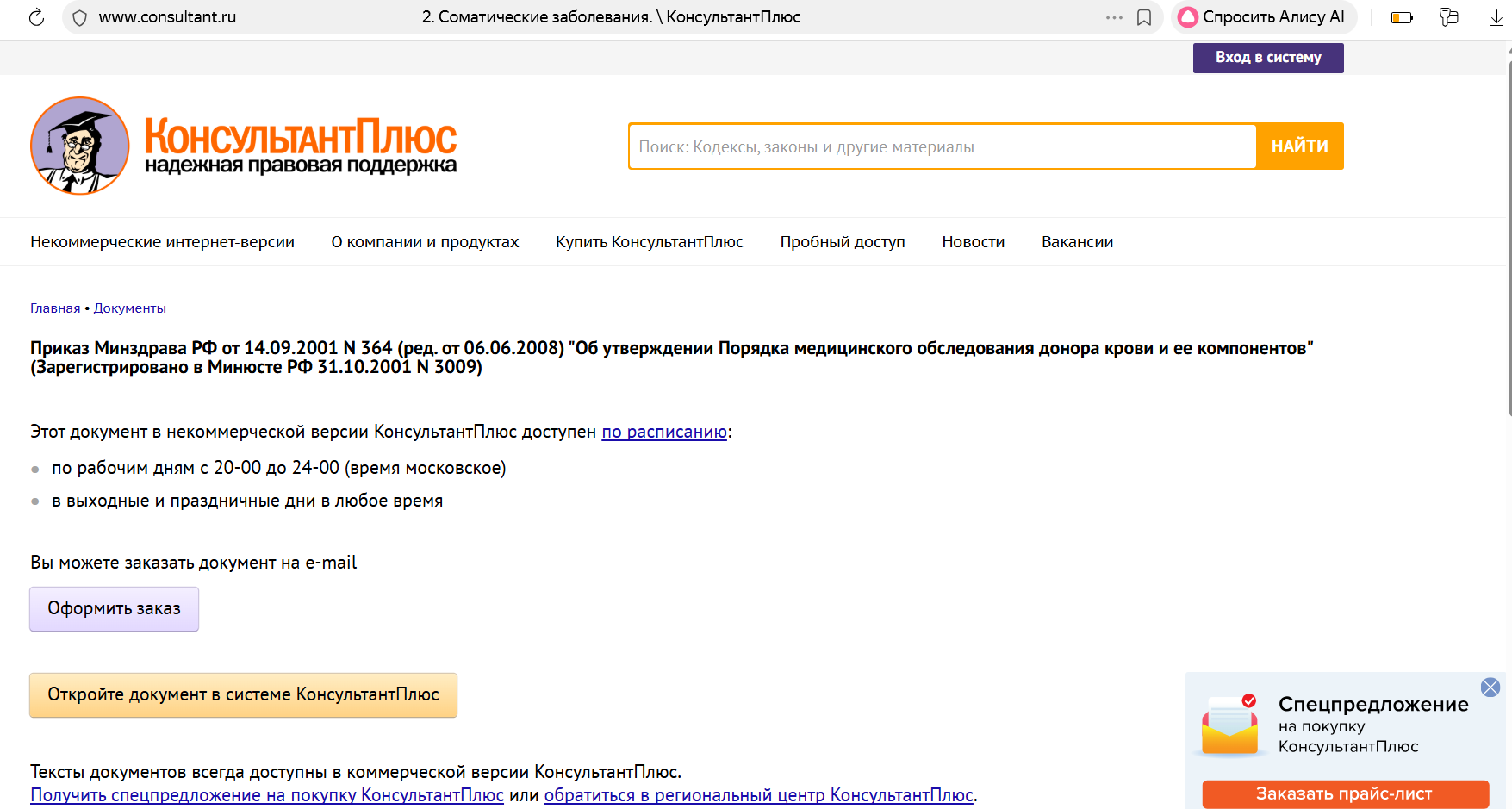This screenshot has height=809, width=1512.
Task: Follow the по расписанию link
Action: point(664,432)
